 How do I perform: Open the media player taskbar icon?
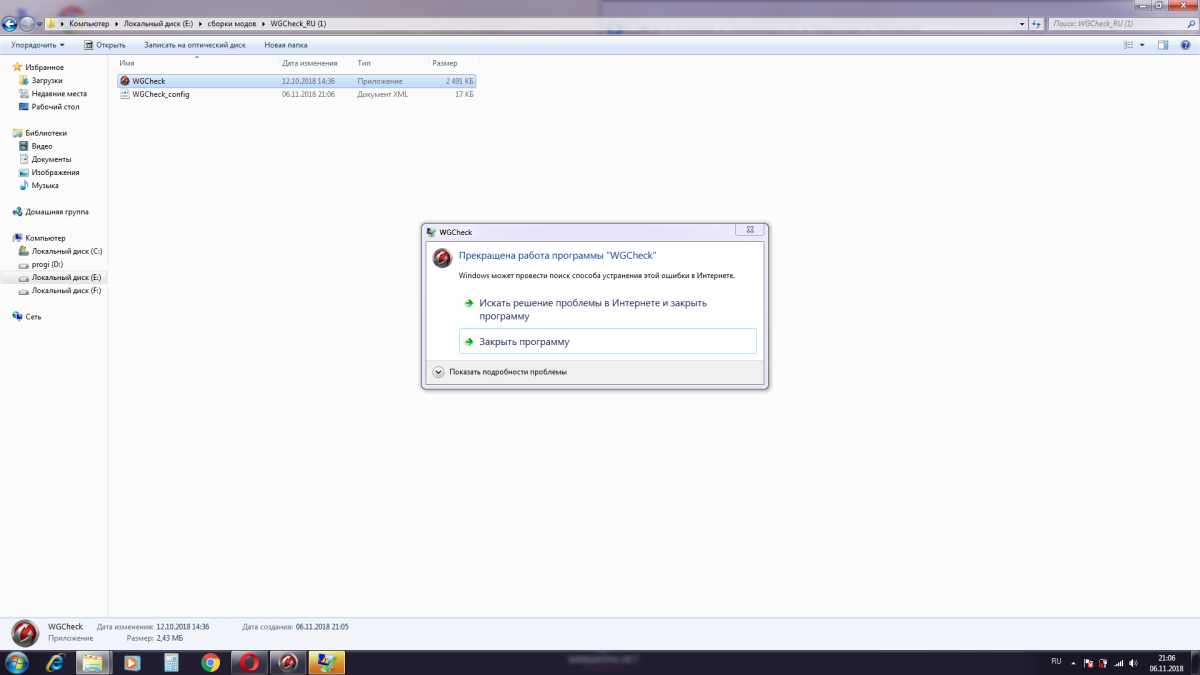pos(132,662)
